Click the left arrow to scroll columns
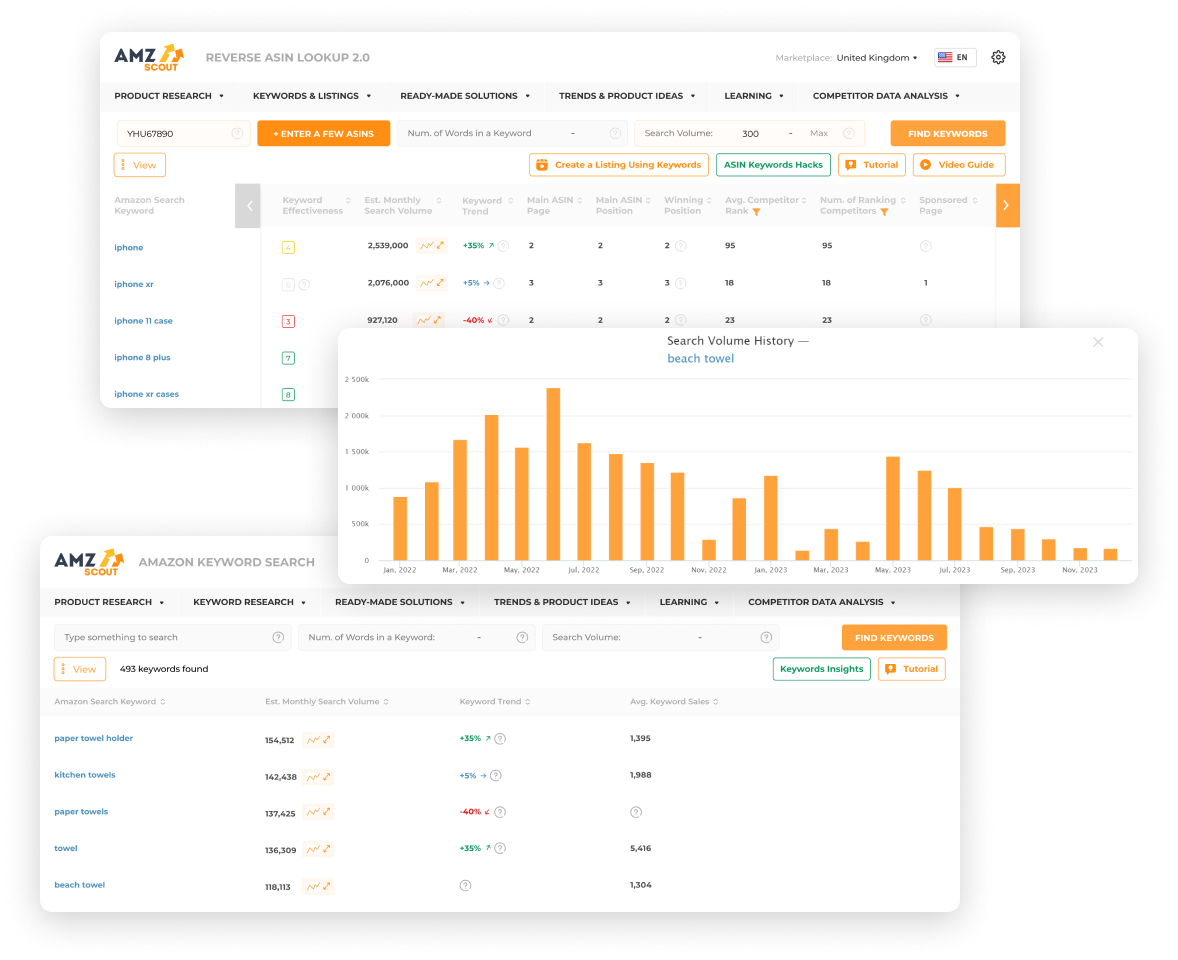The width and height of the screenshot is (1178, 960). click(249, 206)
